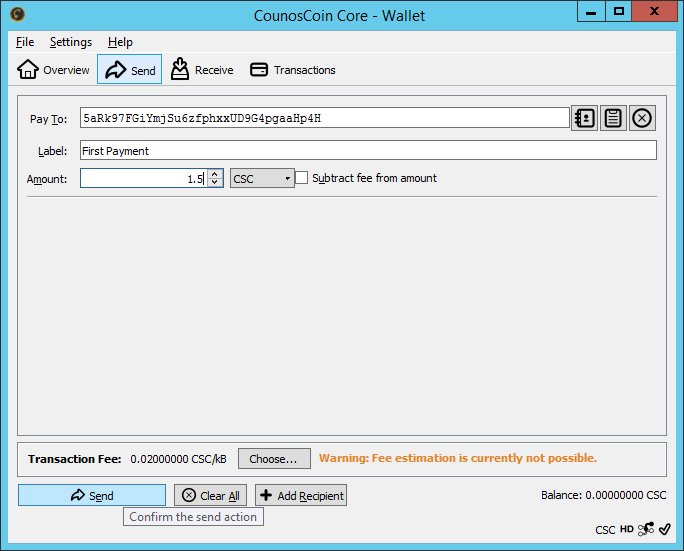Expand the CSC unit dropdown
This screenshot has height=551, width=684.
[262, 178]
